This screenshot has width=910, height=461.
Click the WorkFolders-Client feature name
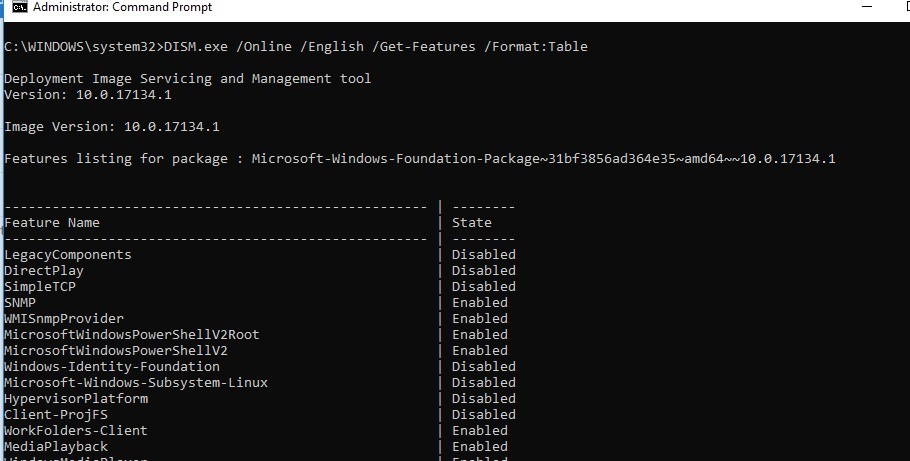(76, 430)
